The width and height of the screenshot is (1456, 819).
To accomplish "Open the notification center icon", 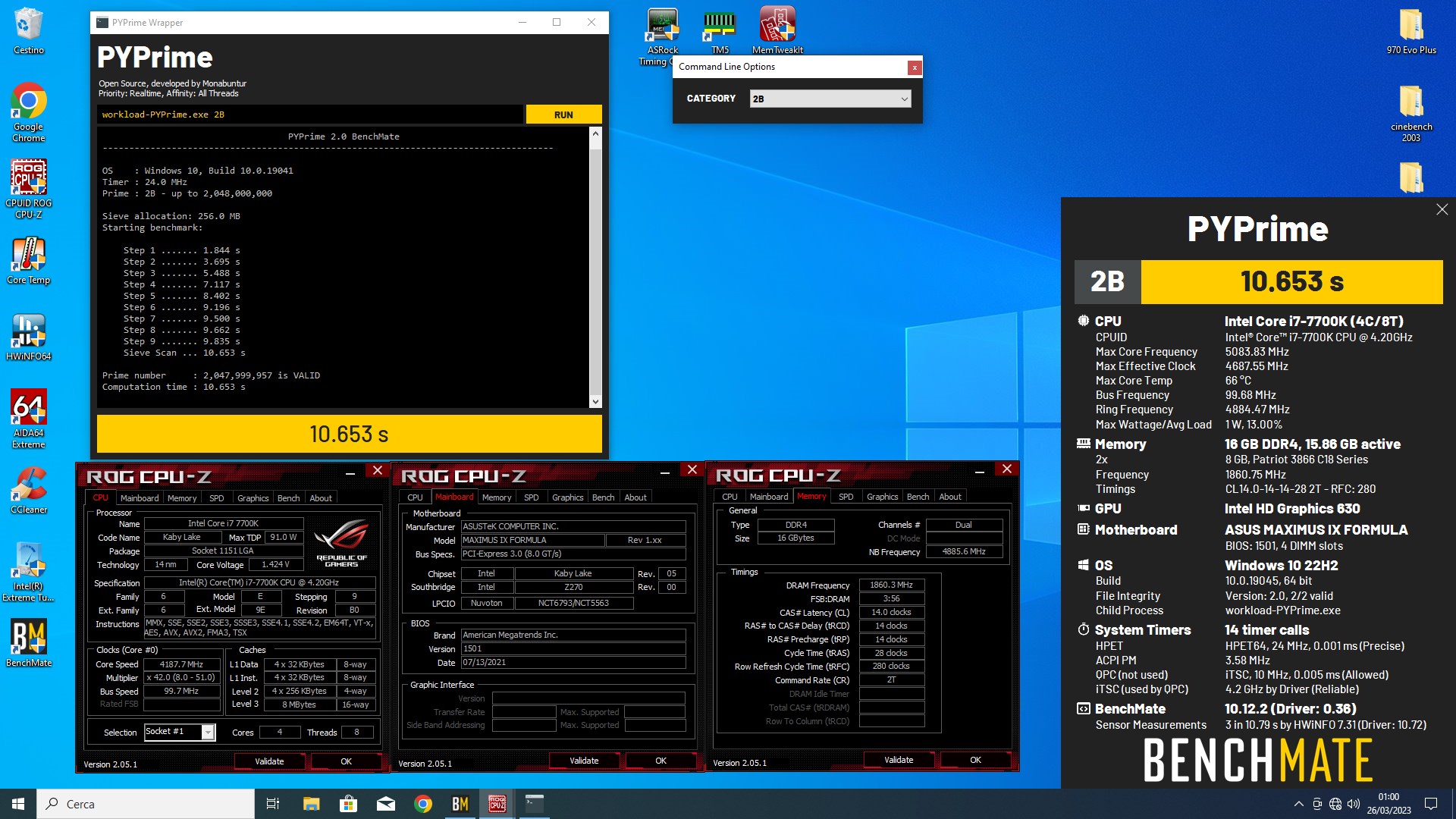I will [1431, 804].
